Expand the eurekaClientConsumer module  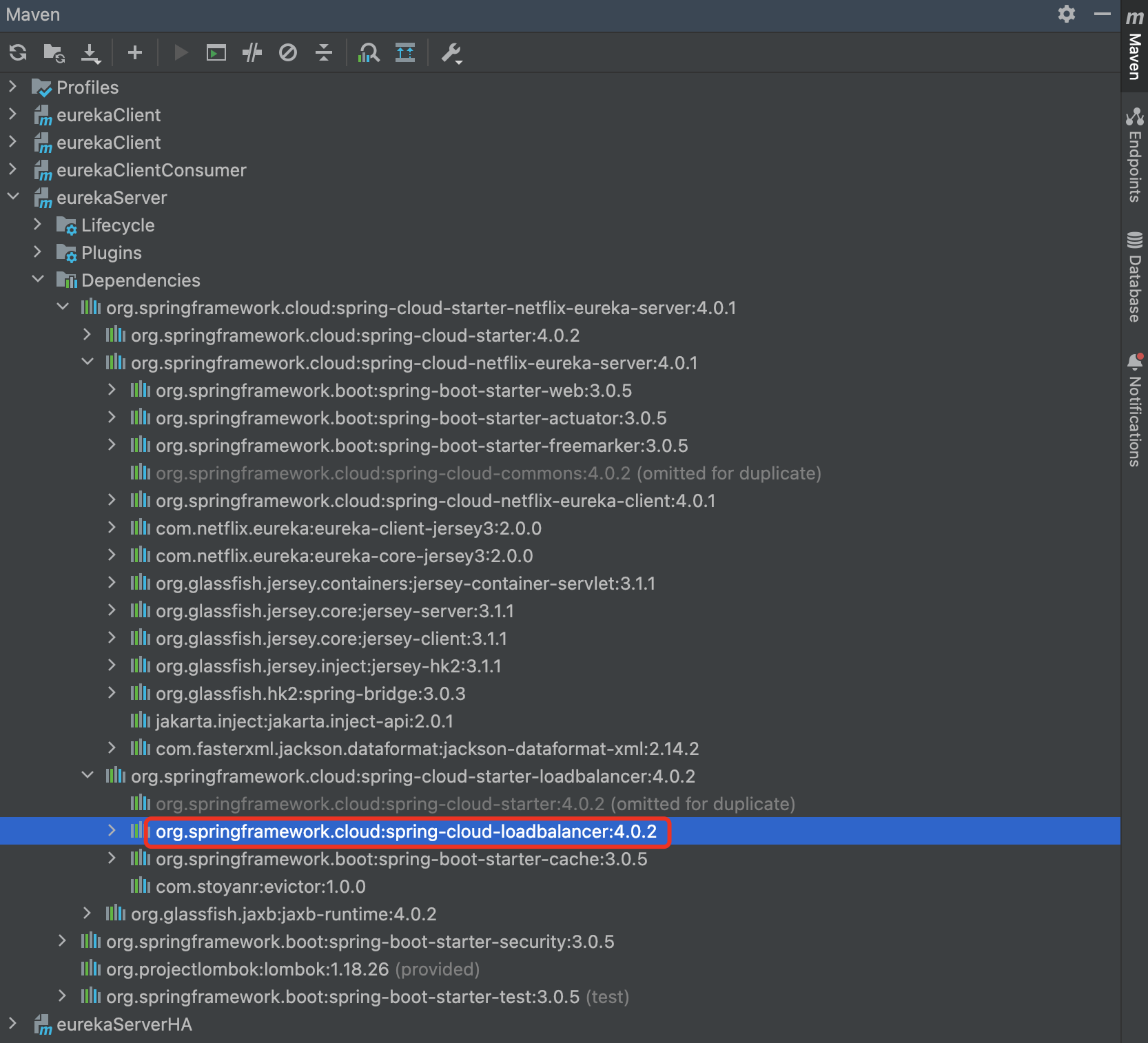(x=12, y=169)
